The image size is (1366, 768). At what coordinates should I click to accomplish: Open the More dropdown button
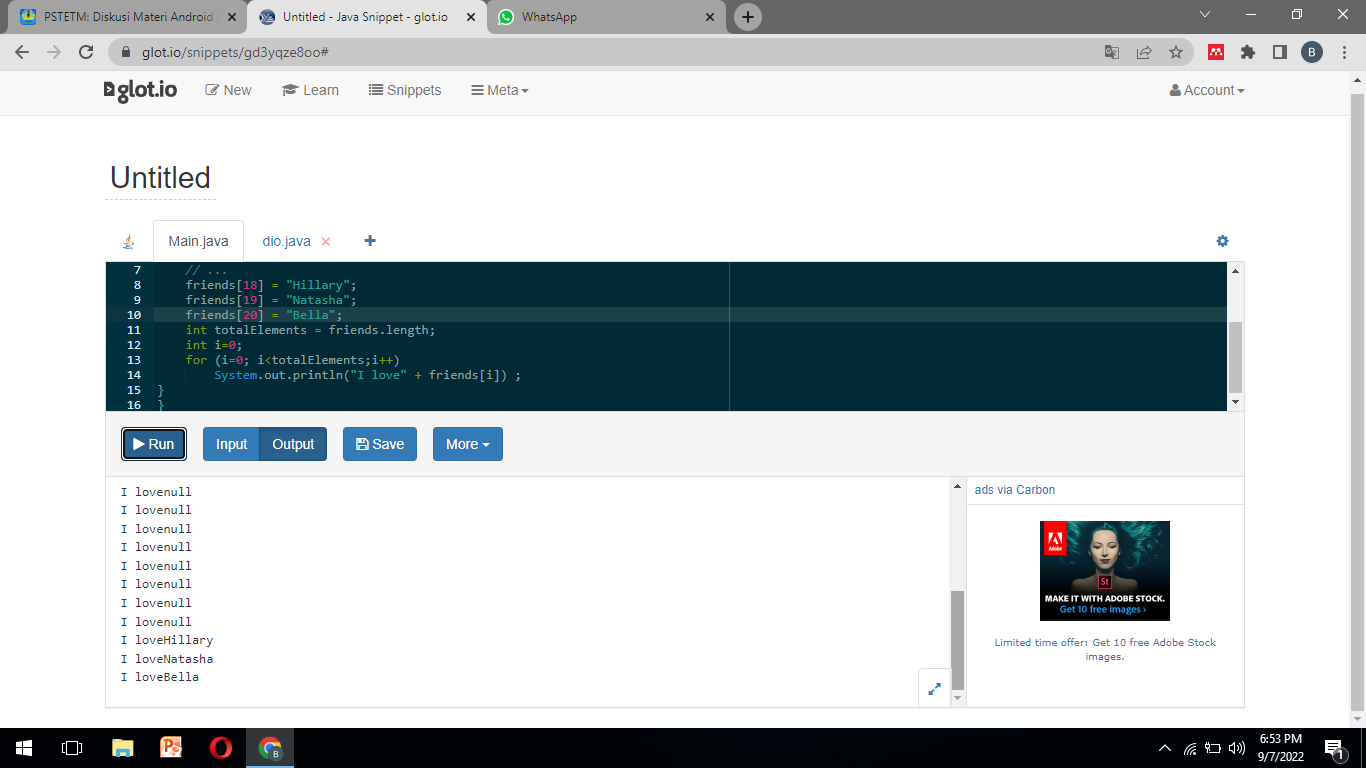pos(467,444)
